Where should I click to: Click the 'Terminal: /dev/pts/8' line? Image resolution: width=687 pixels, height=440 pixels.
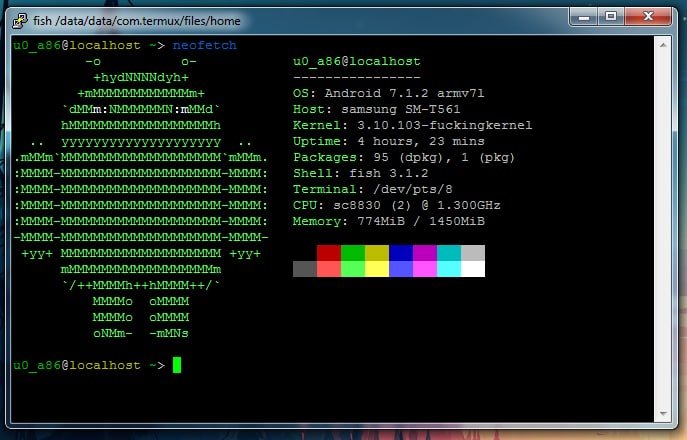coord(372,189)
